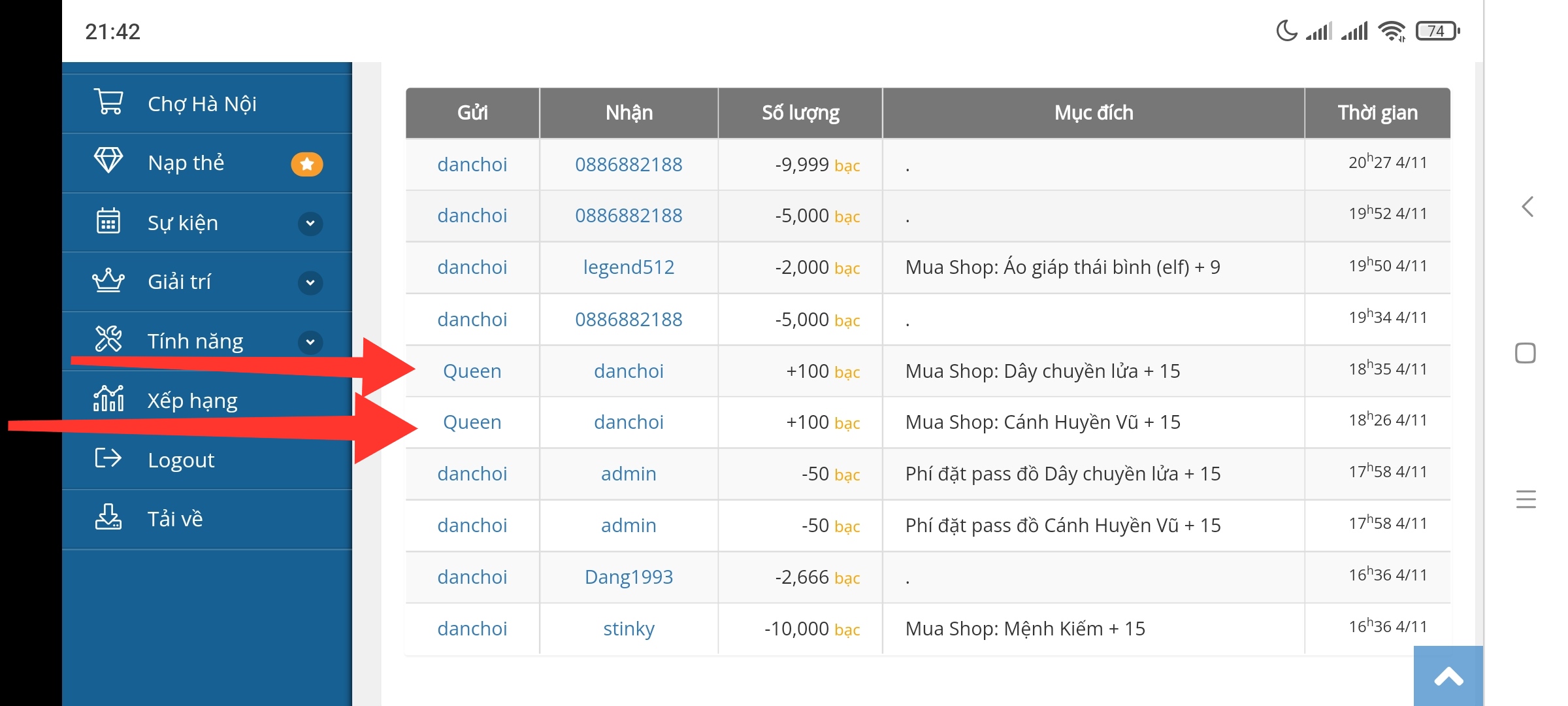This screenshot has height=706, width=1568.
Task: Click the tools Tính năng icon
Action: pyautogui.click(x=108, y=339)
